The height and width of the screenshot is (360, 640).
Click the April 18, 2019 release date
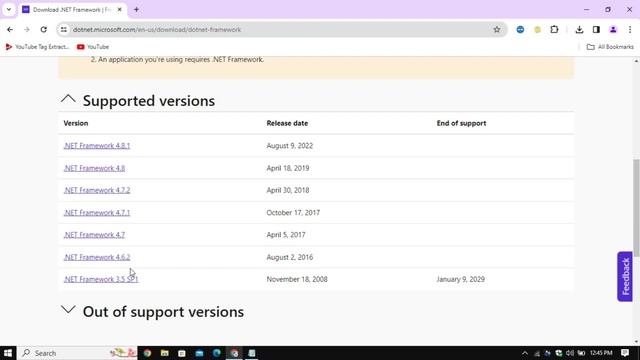tap(288, 168)
